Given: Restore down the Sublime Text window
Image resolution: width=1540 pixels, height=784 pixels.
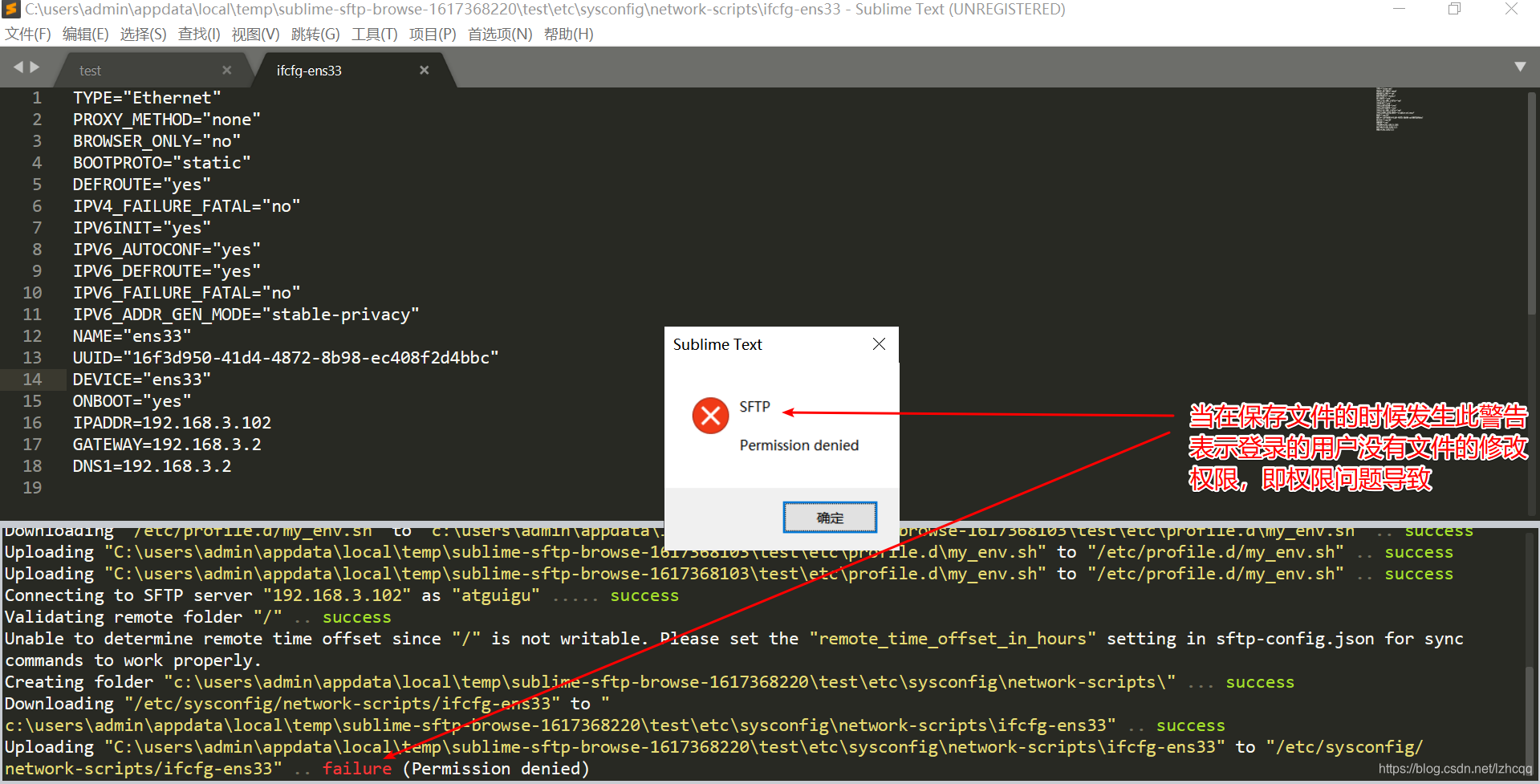Looking at the screenshot, I should [x=1454, y=9].
